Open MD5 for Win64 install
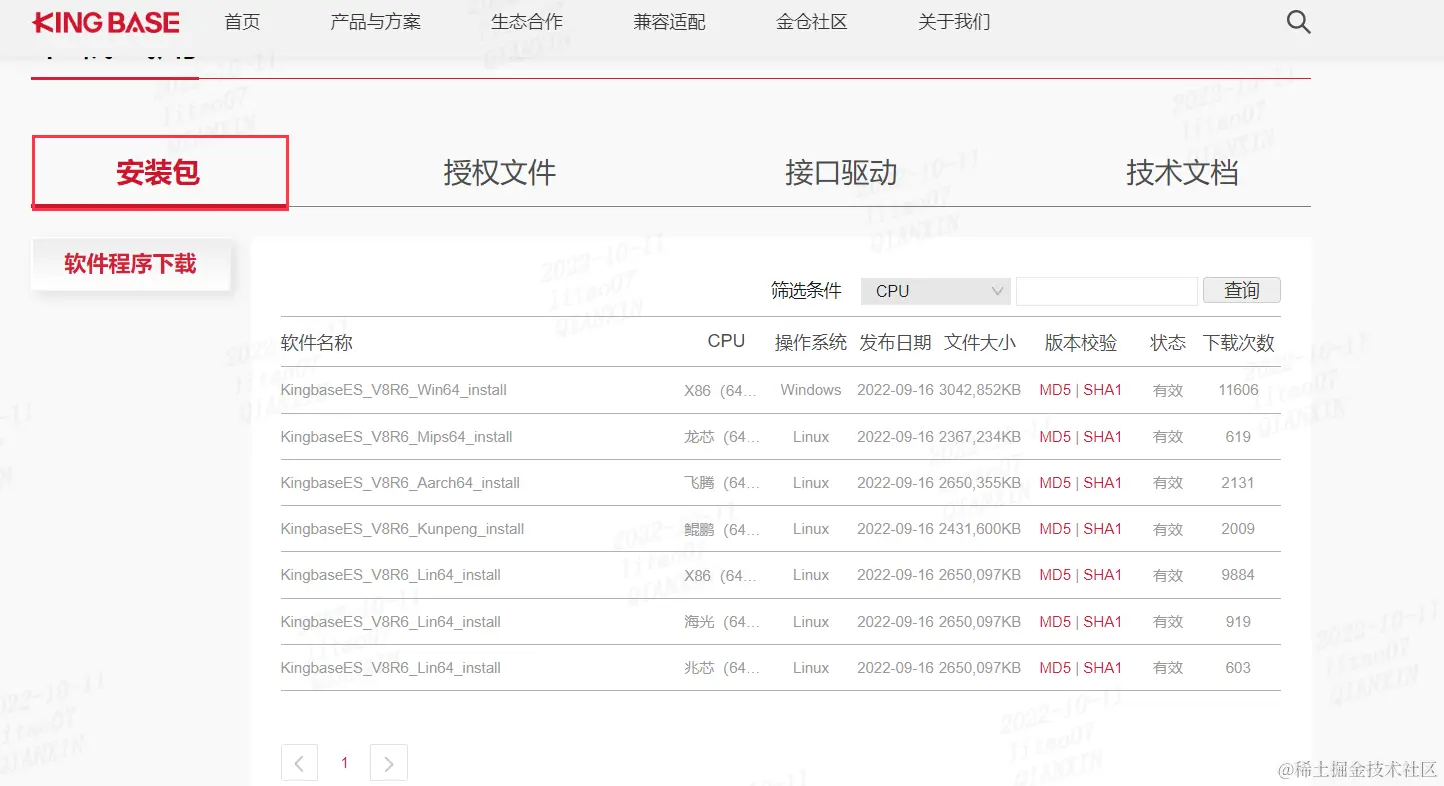This screenshot has height=786, width=1444. point(1055,390)
